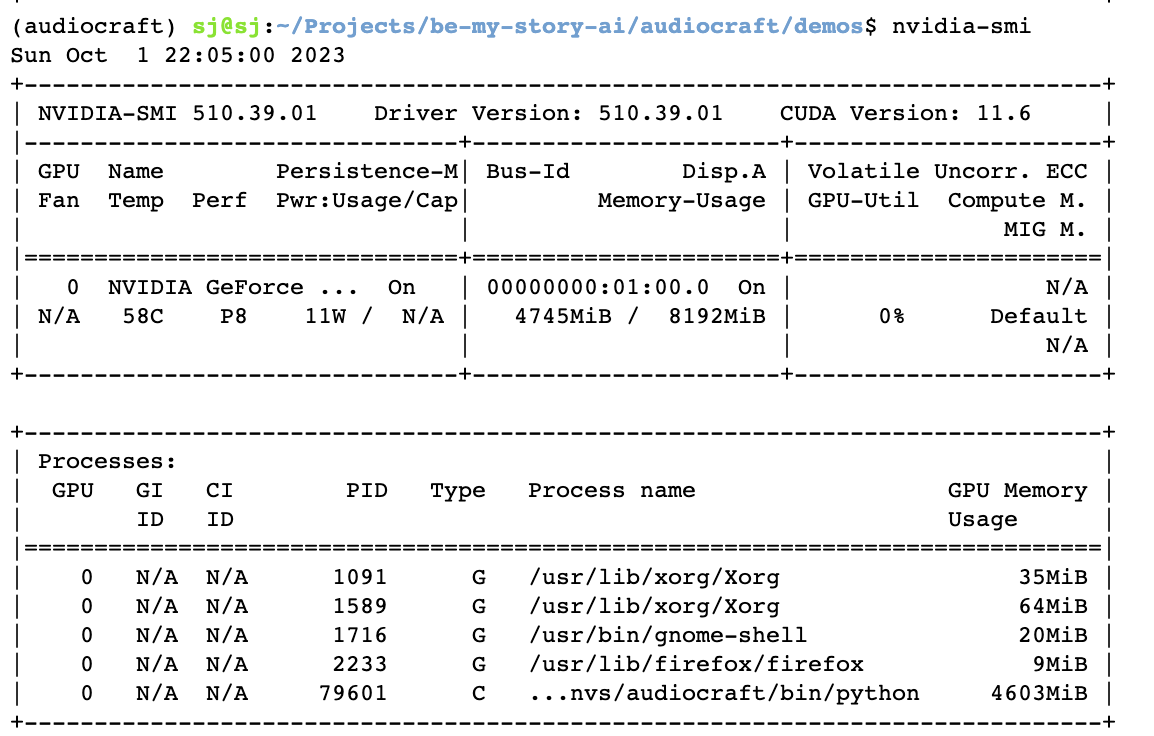This screenshot has width=1154, height=736.
Task: Click bus id 00000000:01:00.0
Action: [x=598, y=288]
